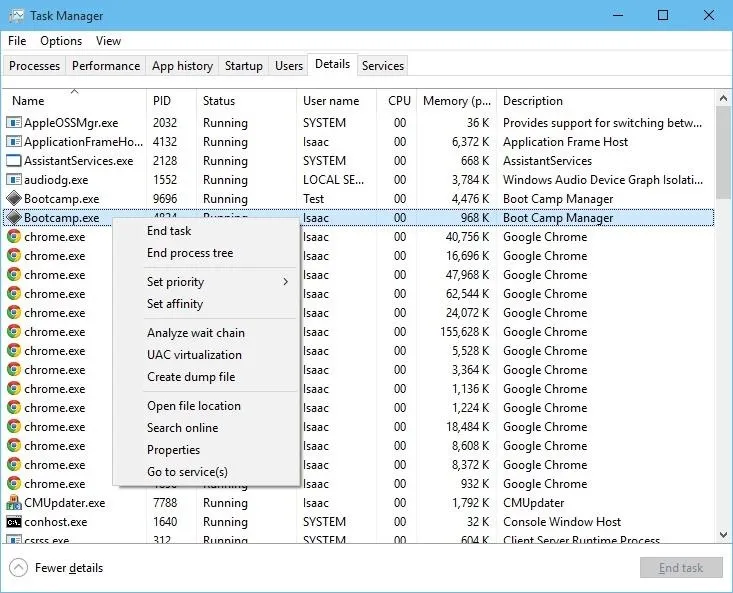Switch to the Performance tab
This screenshot has width=733, height=593.
(x=106, y=66)
